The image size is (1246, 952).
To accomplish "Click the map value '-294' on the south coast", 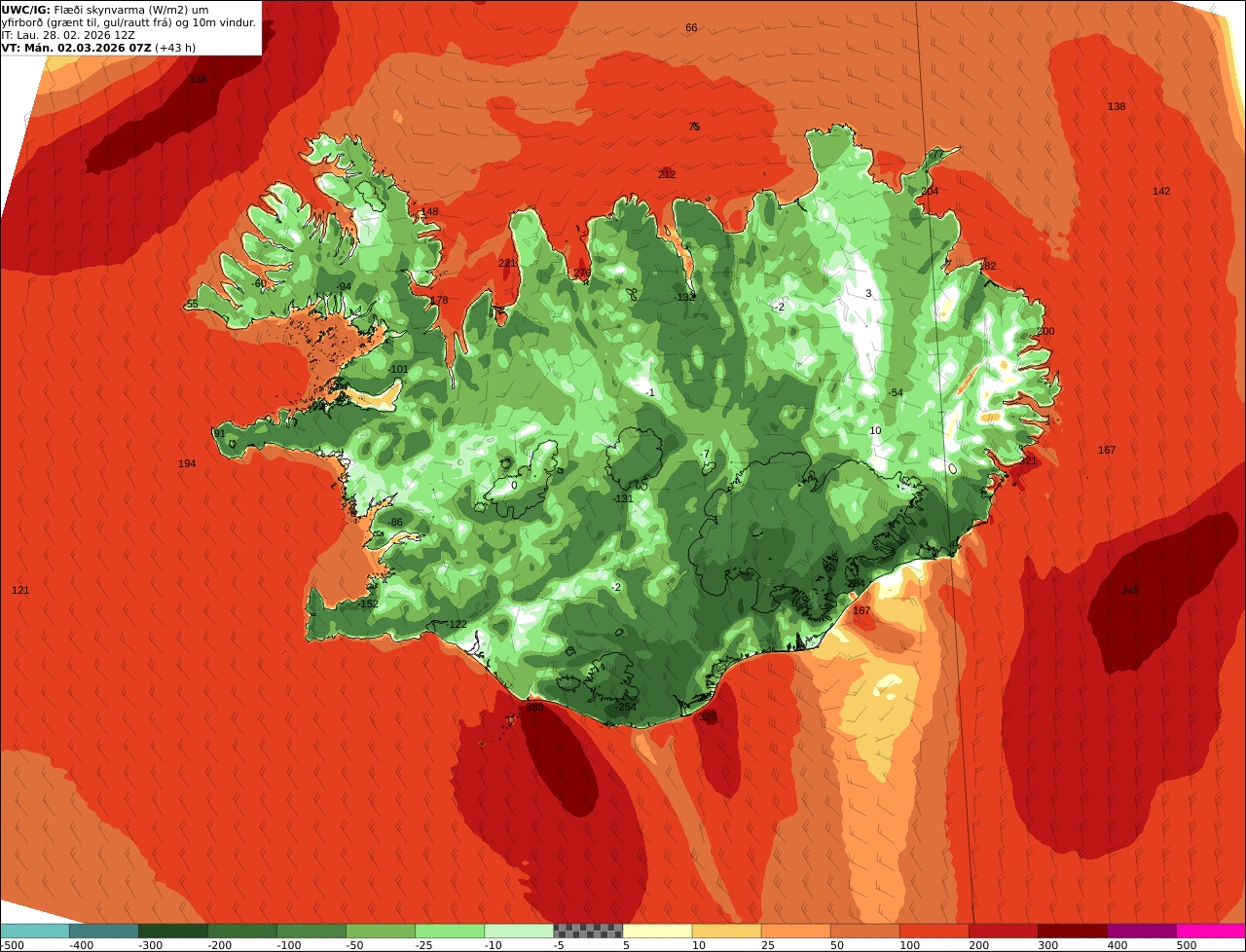I will click(626, 707).
